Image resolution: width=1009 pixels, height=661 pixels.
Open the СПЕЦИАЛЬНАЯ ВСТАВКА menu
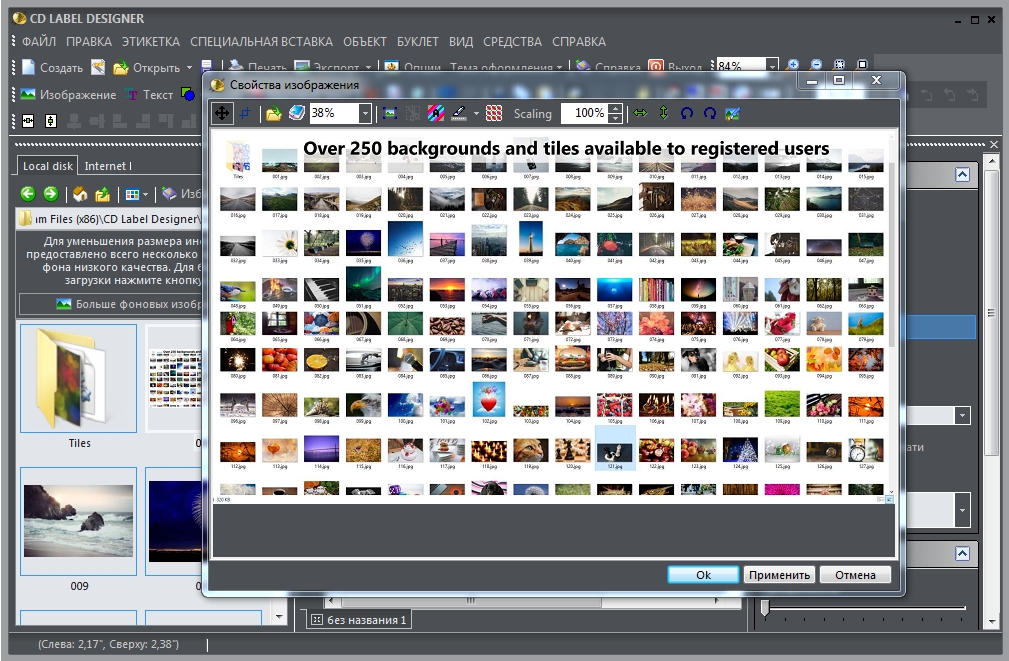261,42
